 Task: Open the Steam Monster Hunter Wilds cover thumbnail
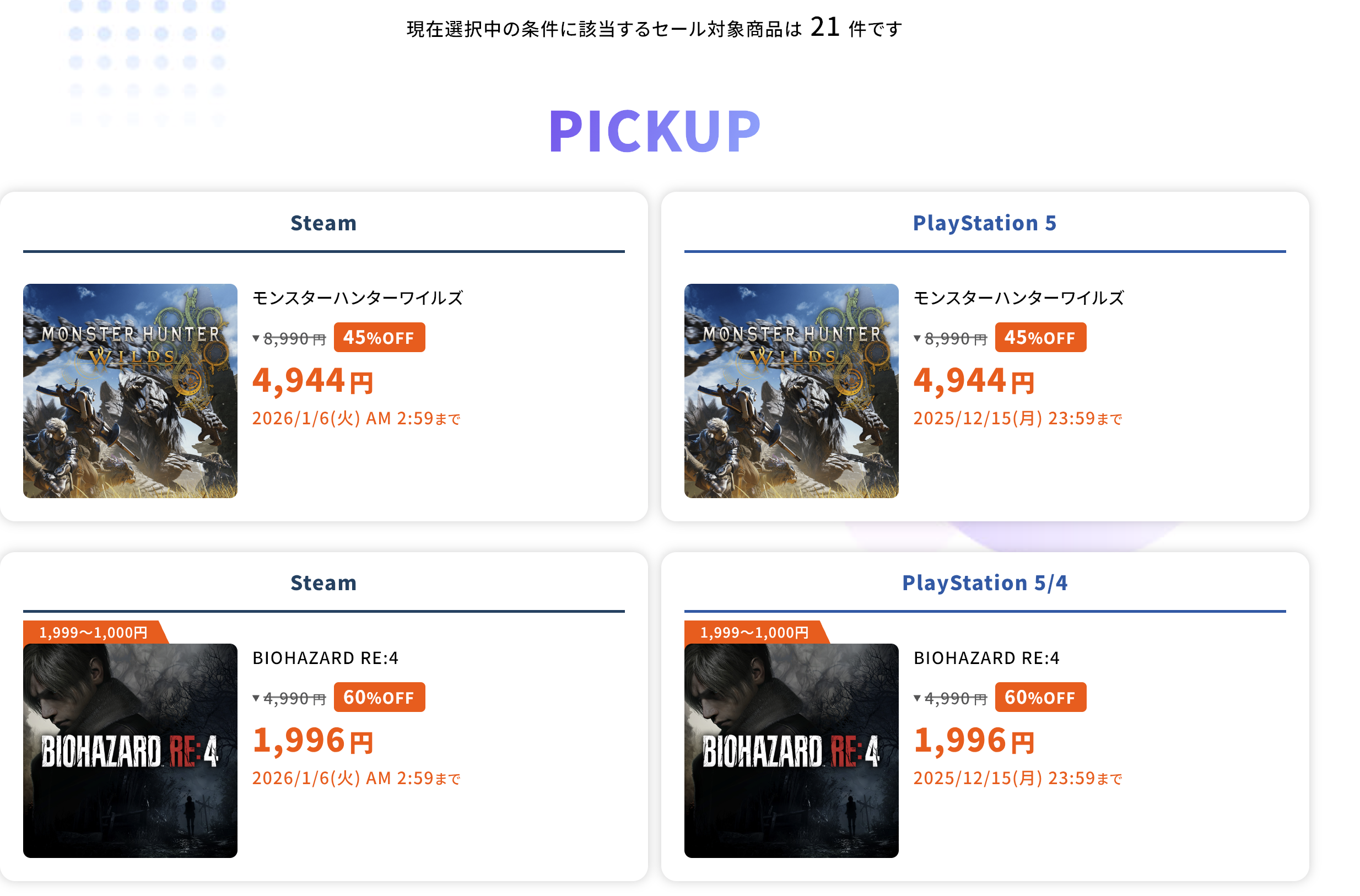(129, 391)
